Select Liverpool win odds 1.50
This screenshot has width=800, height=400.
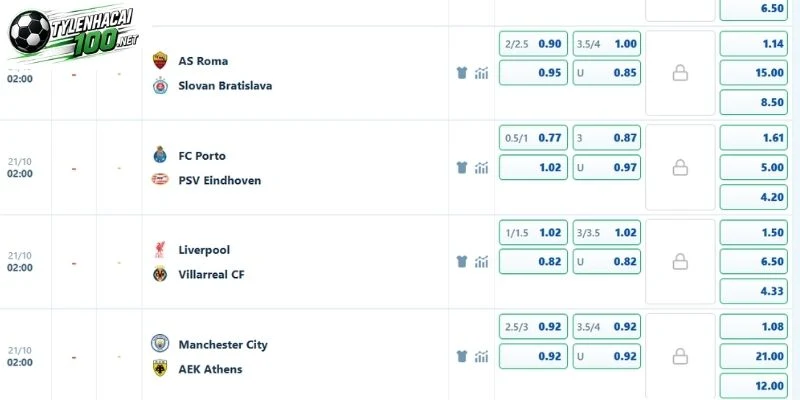tap(754, 233)
